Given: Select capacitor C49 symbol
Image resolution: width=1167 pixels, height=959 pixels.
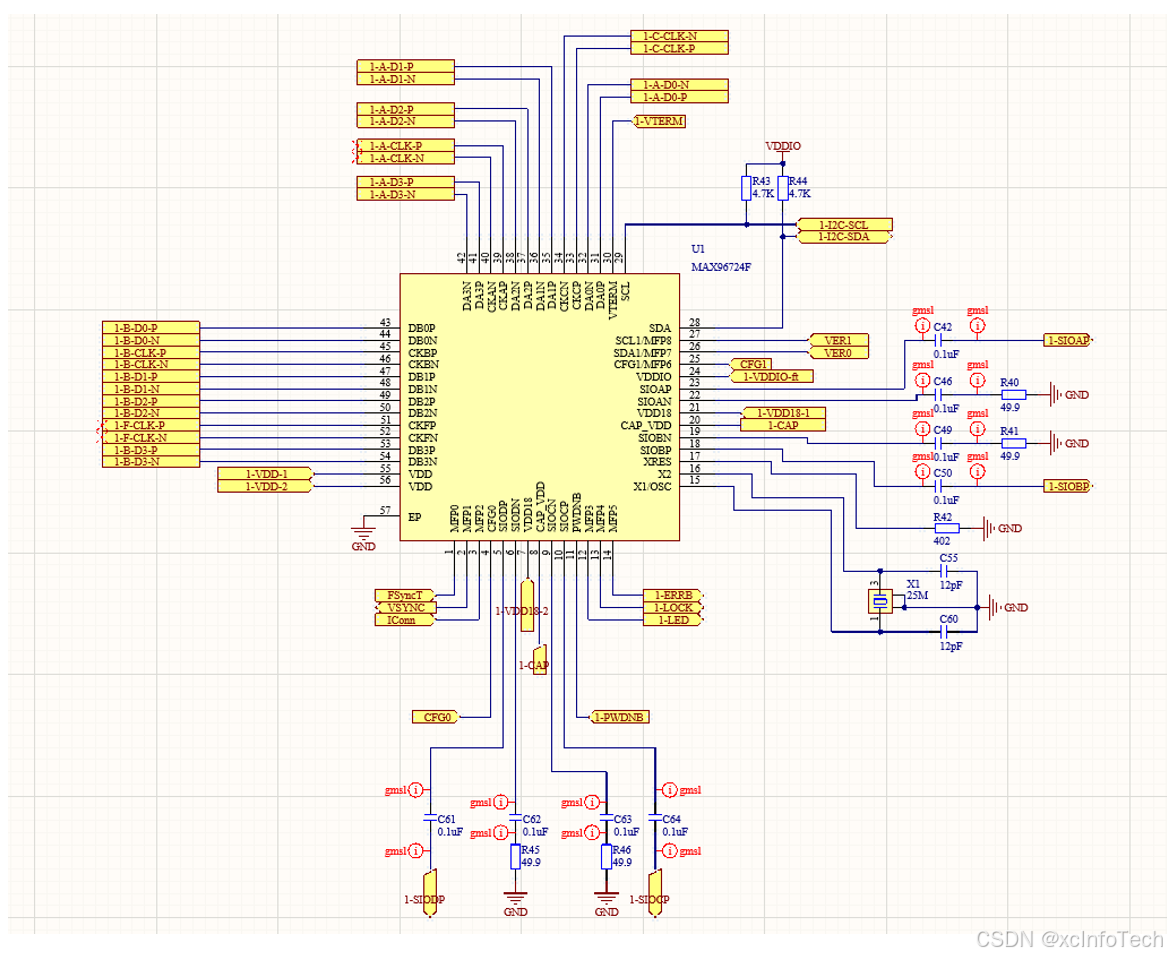Looking at the screenshot, I should [x=938, y=443].
